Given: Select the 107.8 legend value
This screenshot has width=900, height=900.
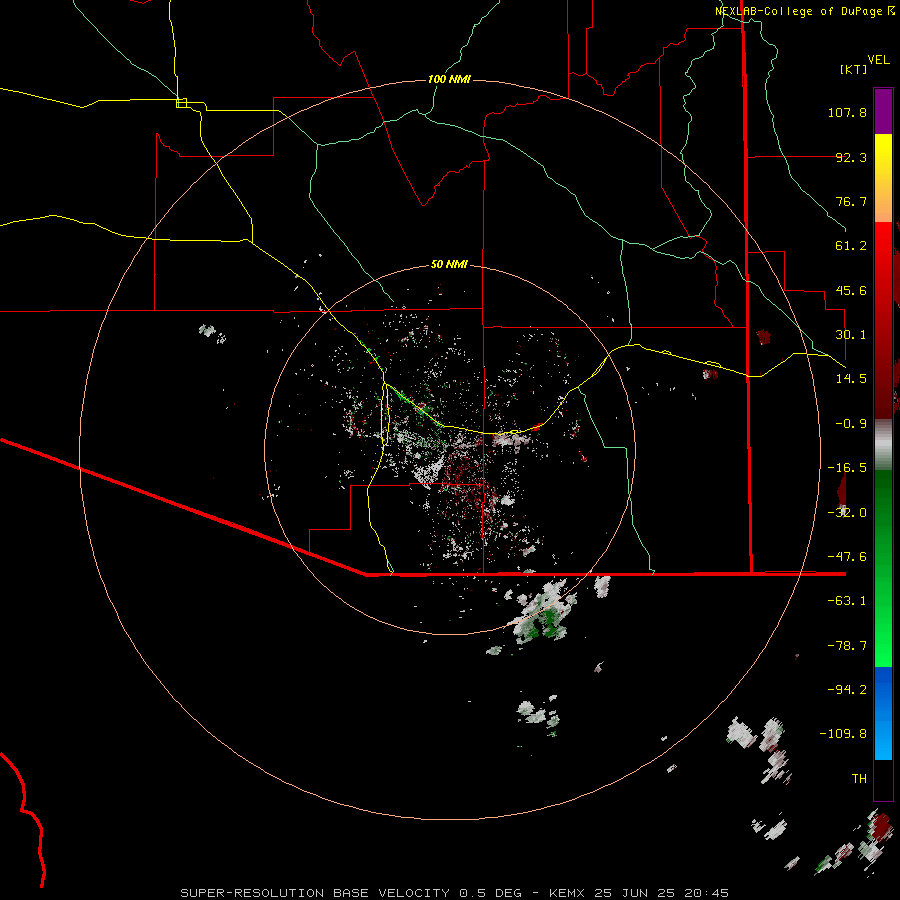Looking at the screenshot, I should click(x=847, y=112).
